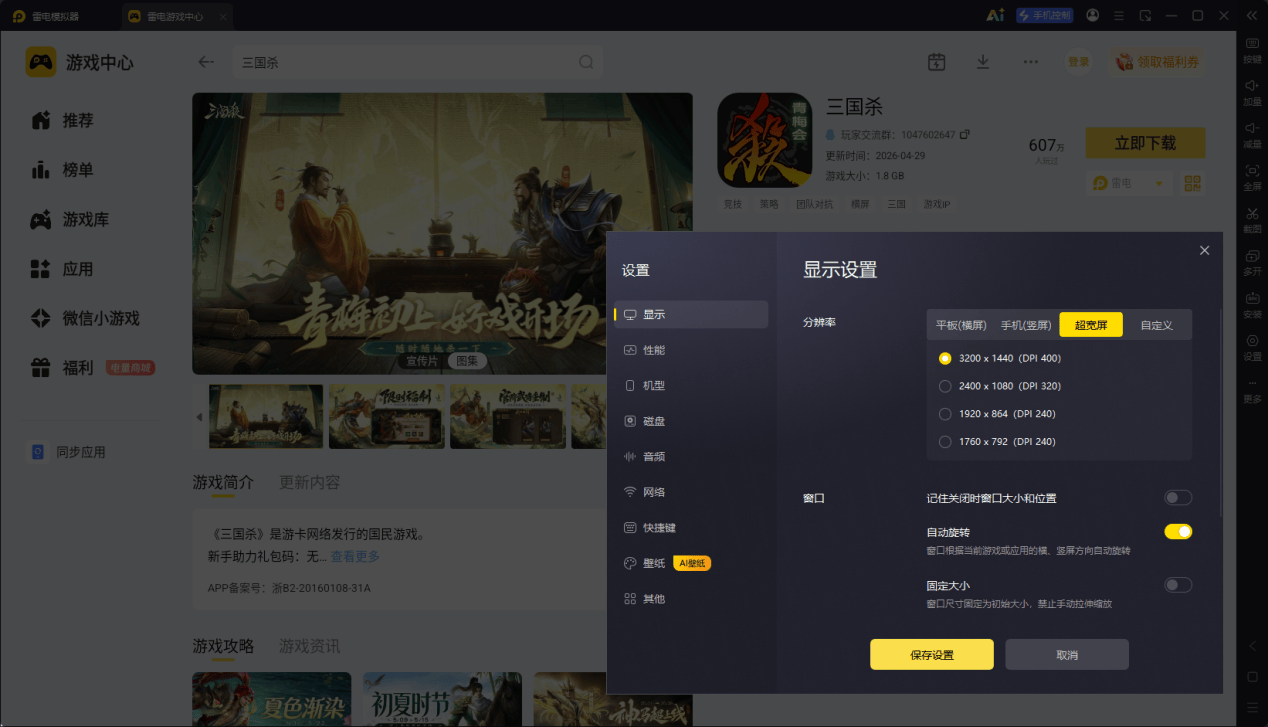Select the 自定义 resolution tab

click(x=1156, y=325)
